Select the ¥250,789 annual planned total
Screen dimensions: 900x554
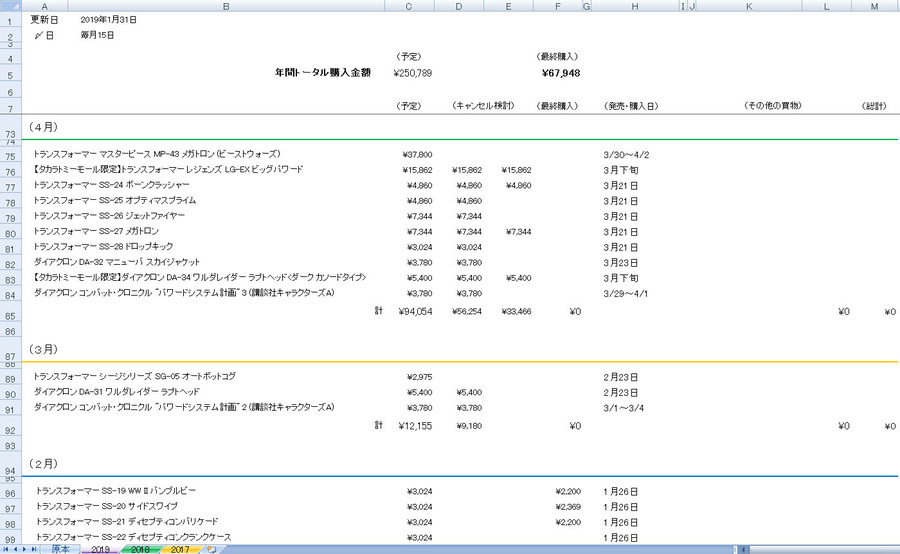413,73
